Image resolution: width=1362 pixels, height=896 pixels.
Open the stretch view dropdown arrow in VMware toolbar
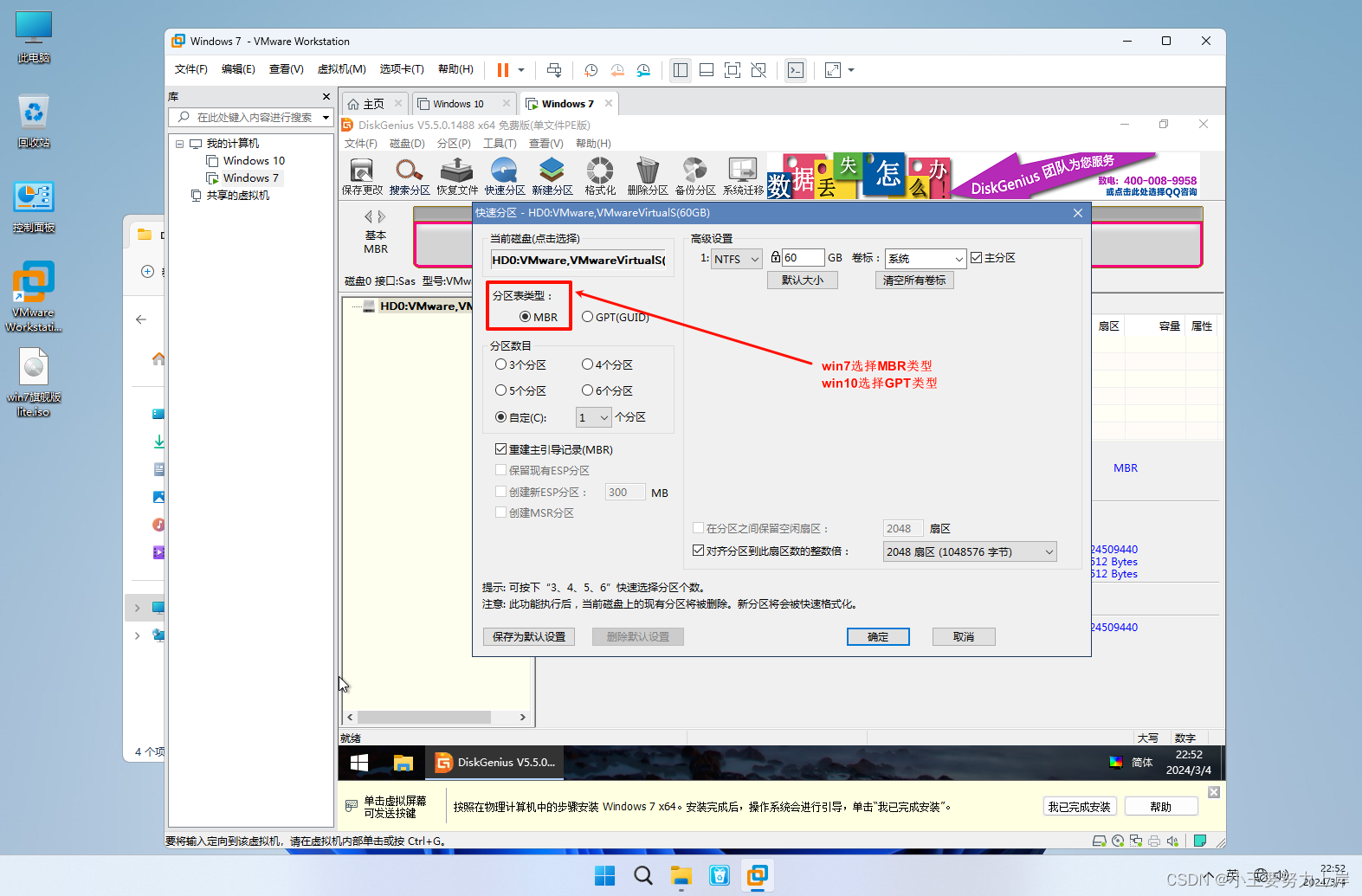(x=851, y=70)
